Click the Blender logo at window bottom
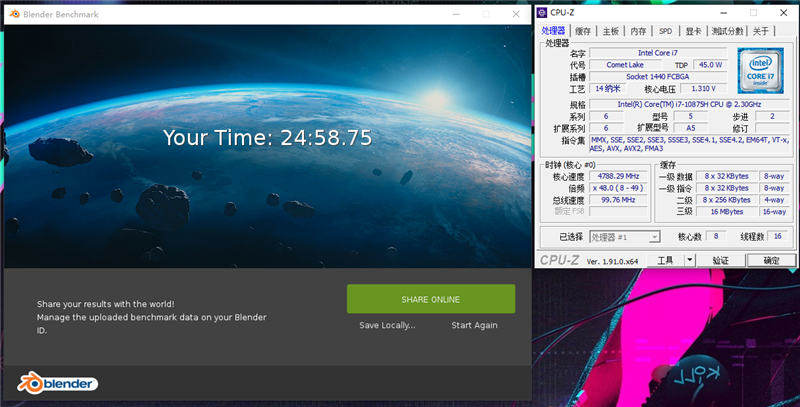Screen dimensions: 800x407 pos(58,383)
